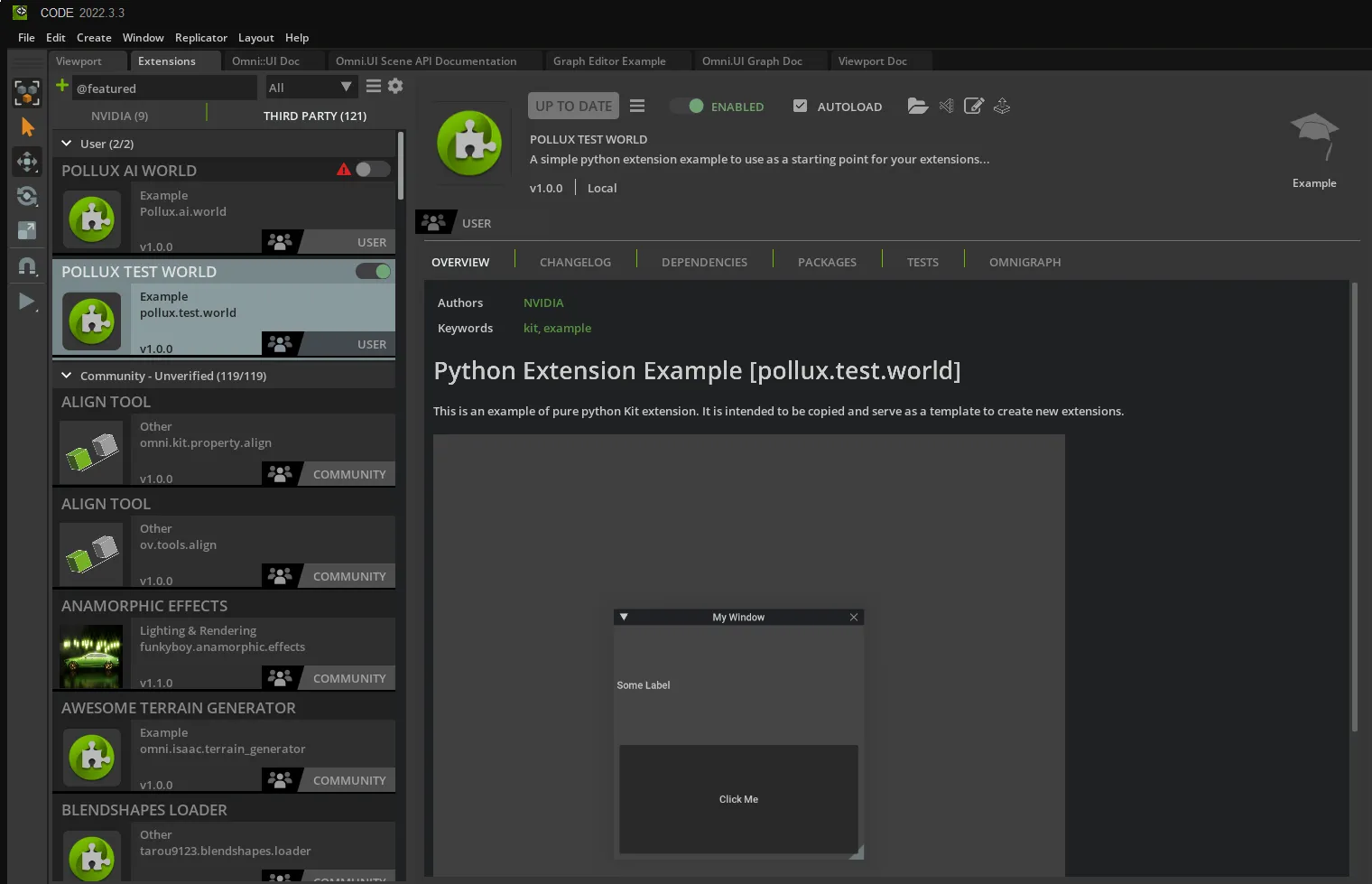Viewport: 1372px width, 884px height.
Task: Toggle the snap magnet tool
Action: click(27, 265)
